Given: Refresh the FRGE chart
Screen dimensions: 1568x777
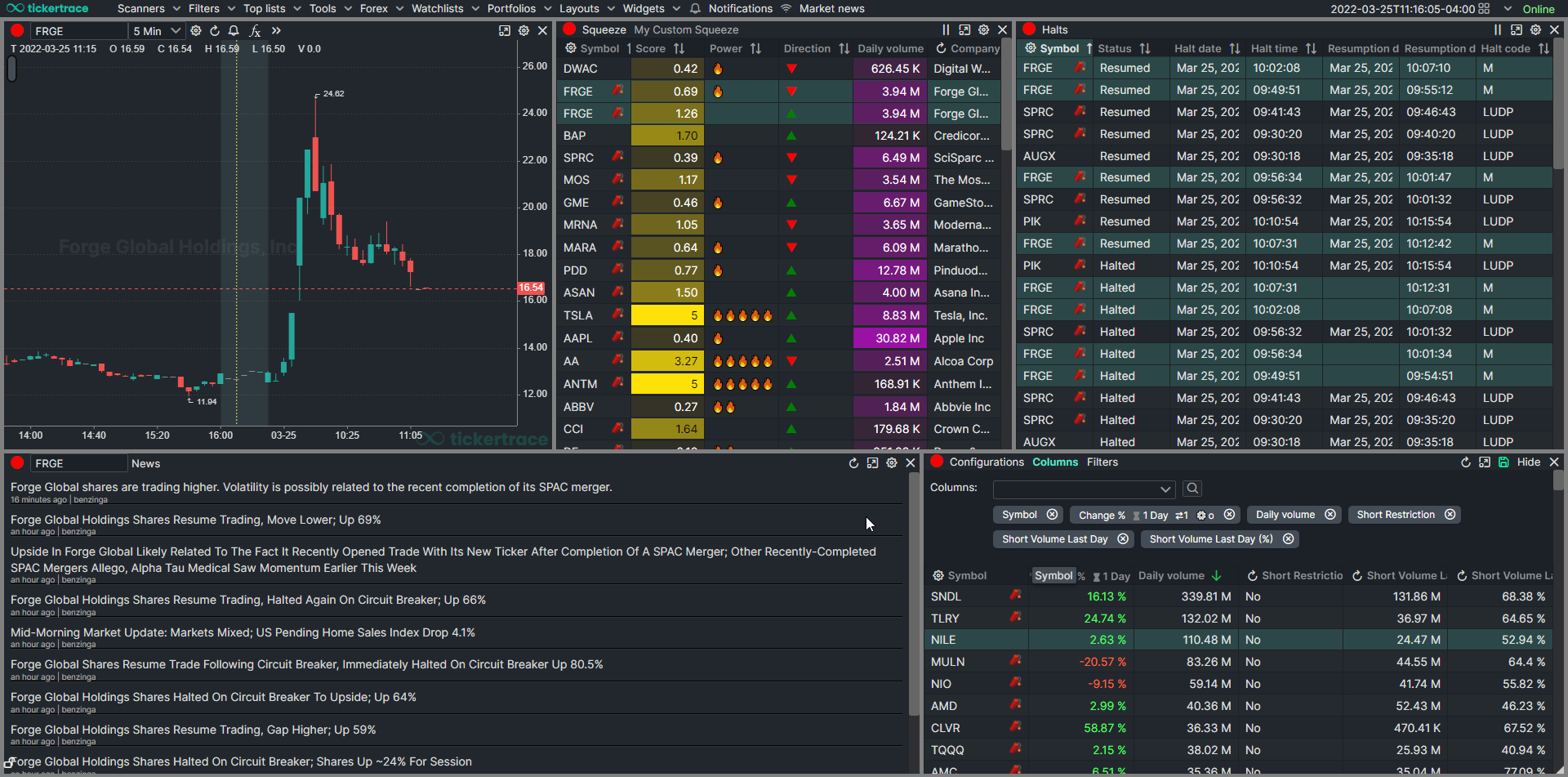Looking at the screenshot, I should (x=215, y=31).
